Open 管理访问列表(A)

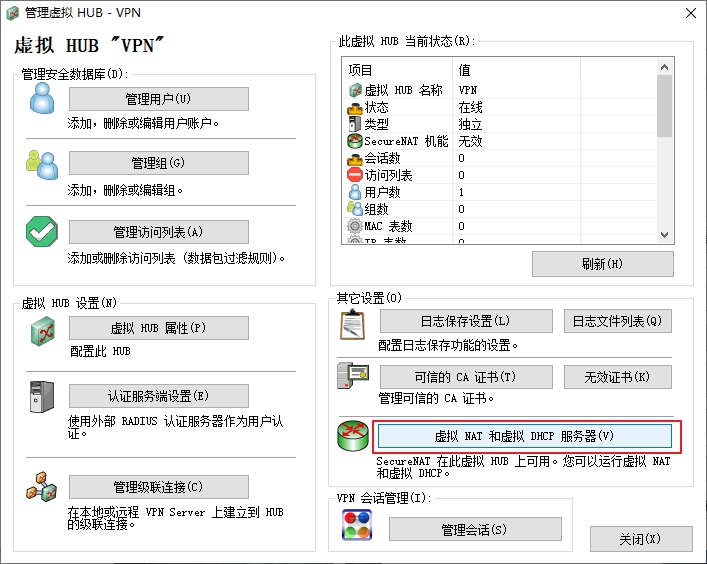point(159,232)
